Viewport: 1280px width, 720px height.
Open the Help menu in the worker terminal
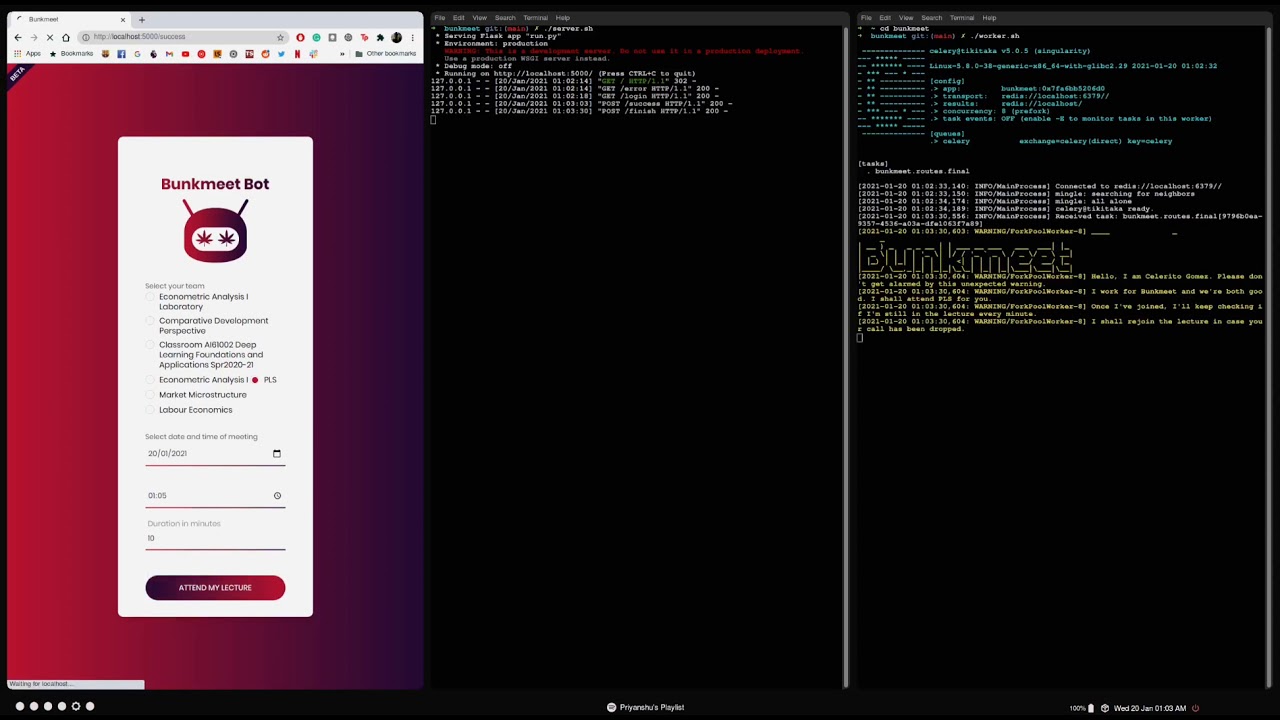[x=989, y=18]
